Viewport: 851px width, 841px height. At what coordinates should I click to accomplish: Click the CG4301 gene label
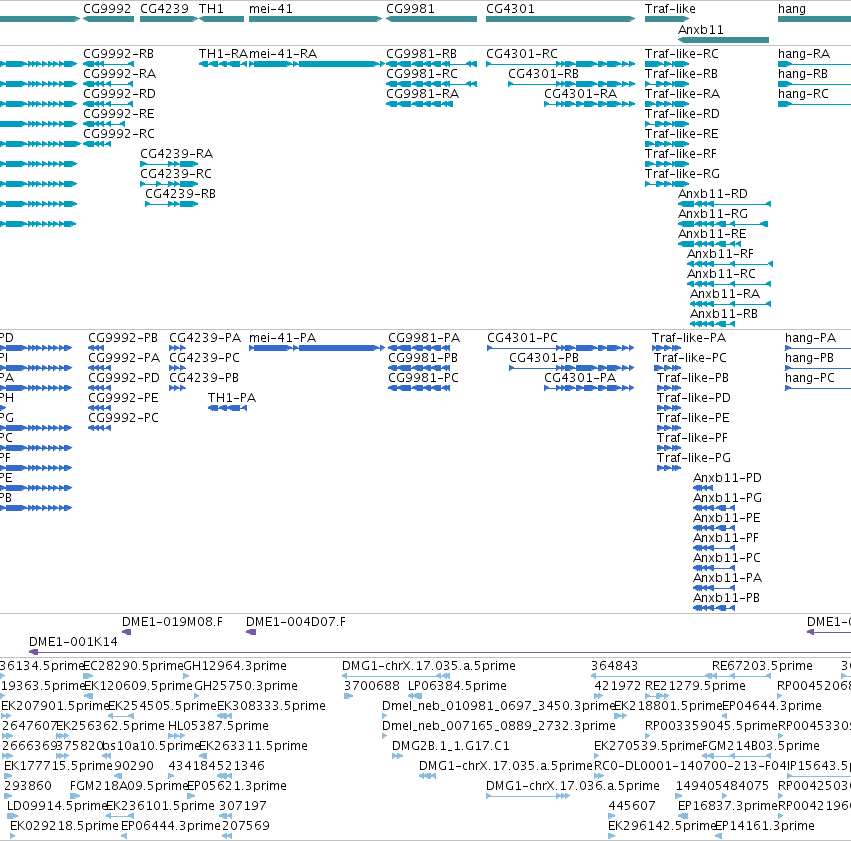[510, 9]
